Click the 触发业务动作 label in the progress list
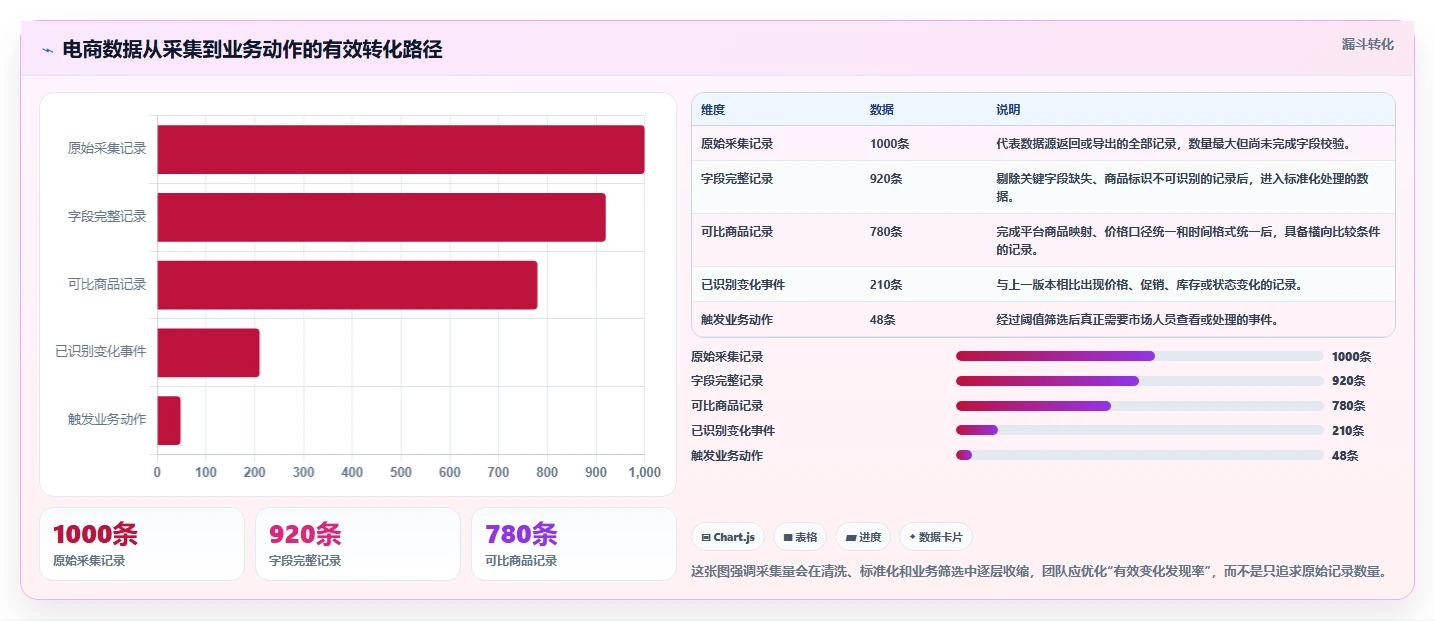 [x=727, y=455]
